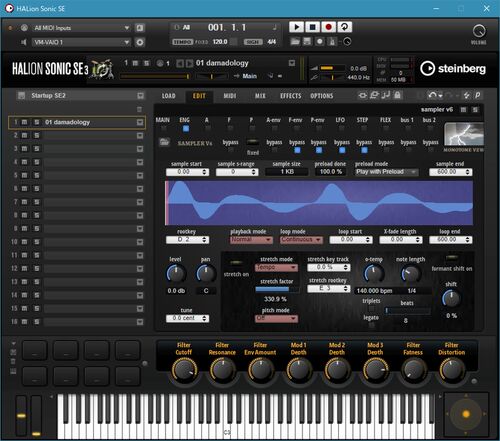The width and height of the screenshot is (500, 441).
Task: Toggle bypass checkbox under F-env
Action: click(x=297, y=150)
